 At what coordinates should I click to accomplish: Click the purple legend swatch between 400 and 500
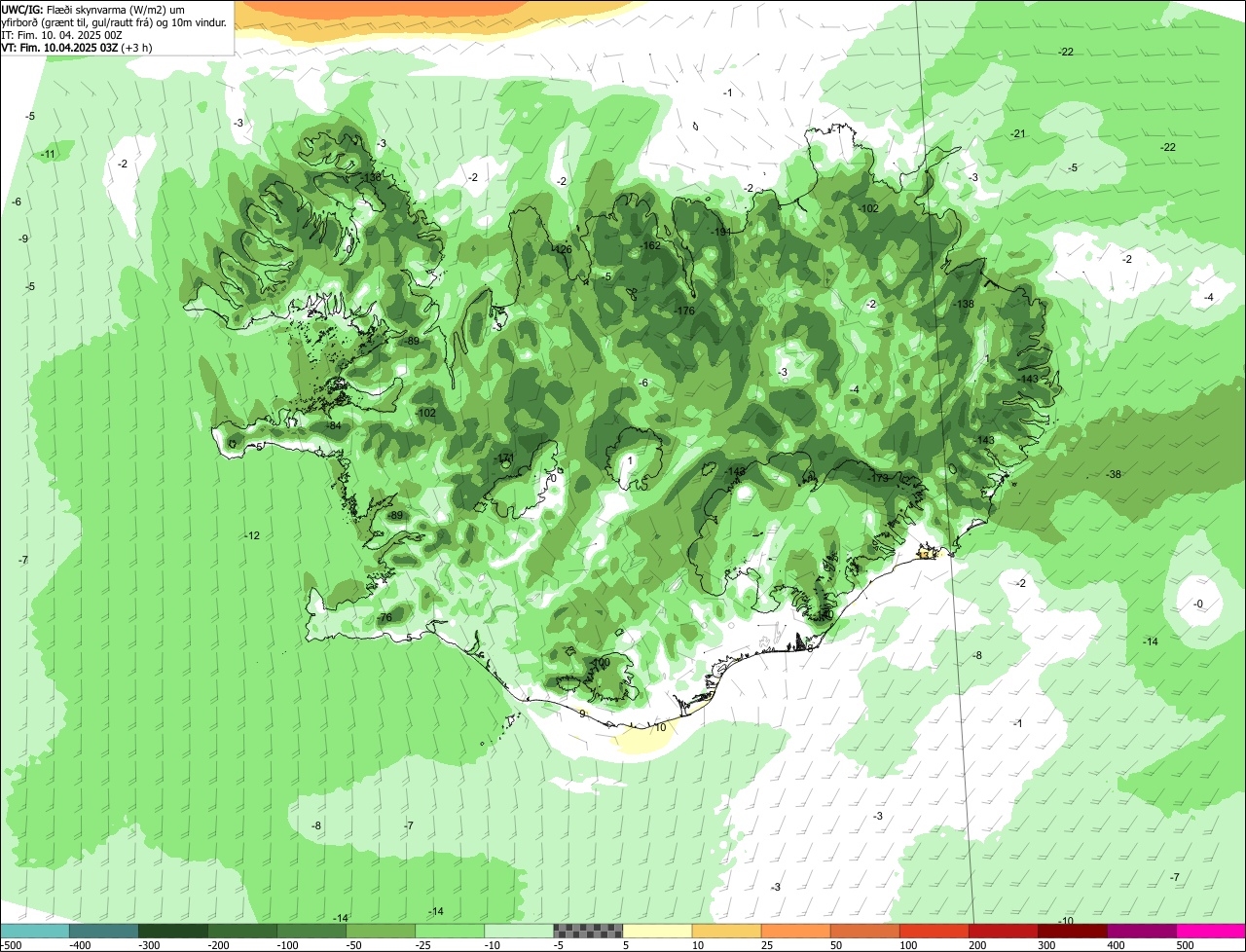[x=1141, y=932]
